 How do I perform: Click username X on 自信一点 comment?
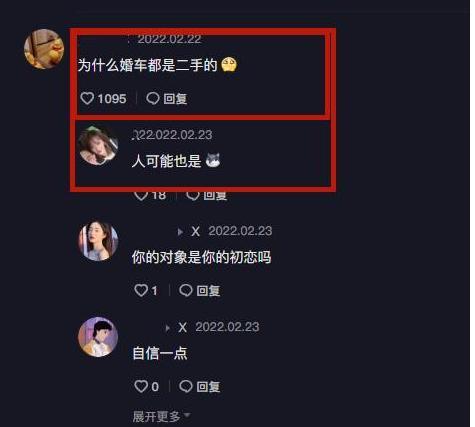pyautogui.click(x=182, y=327)
